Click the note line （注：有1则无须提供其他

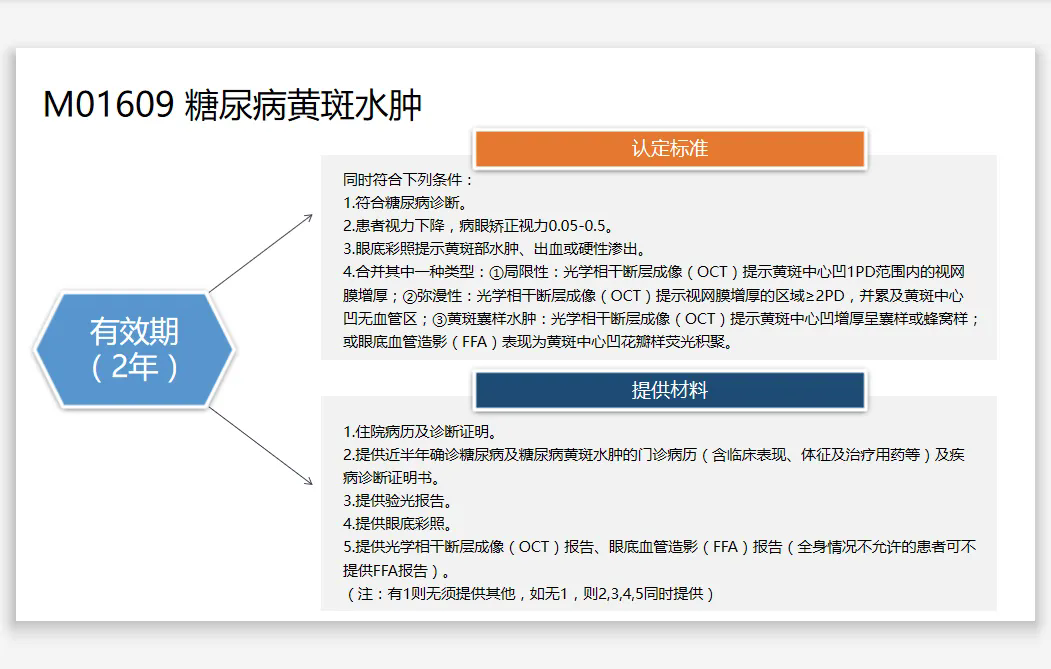[x=530, y=594]
